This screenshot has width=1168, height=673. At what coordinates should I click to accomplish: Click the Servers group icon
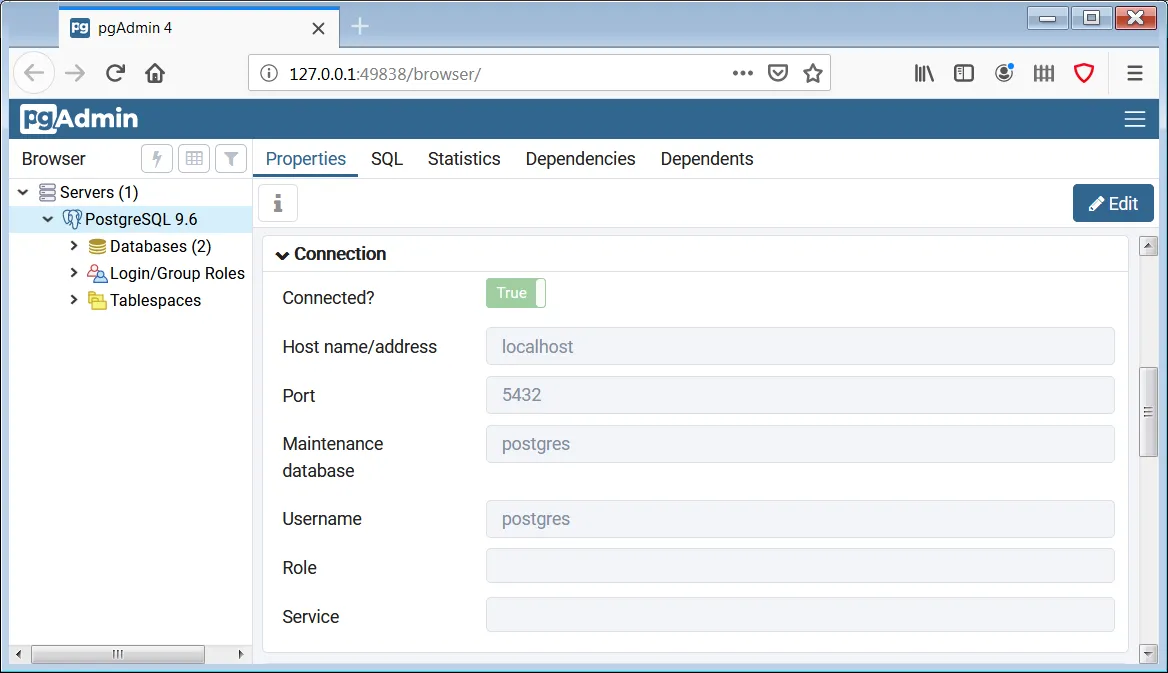47,192
